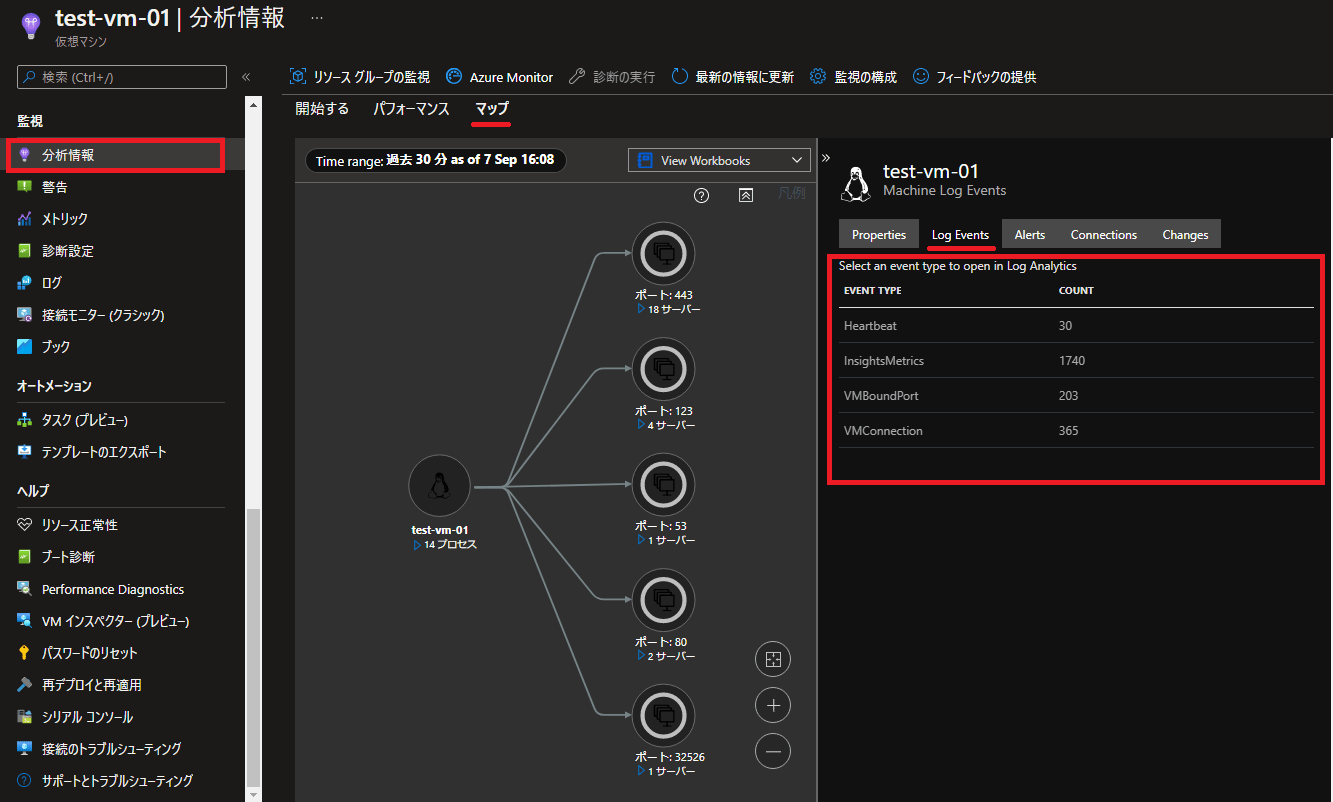Select the マップ tab
This screenshot has width=1333, height=802.
(x=492, y=109)
